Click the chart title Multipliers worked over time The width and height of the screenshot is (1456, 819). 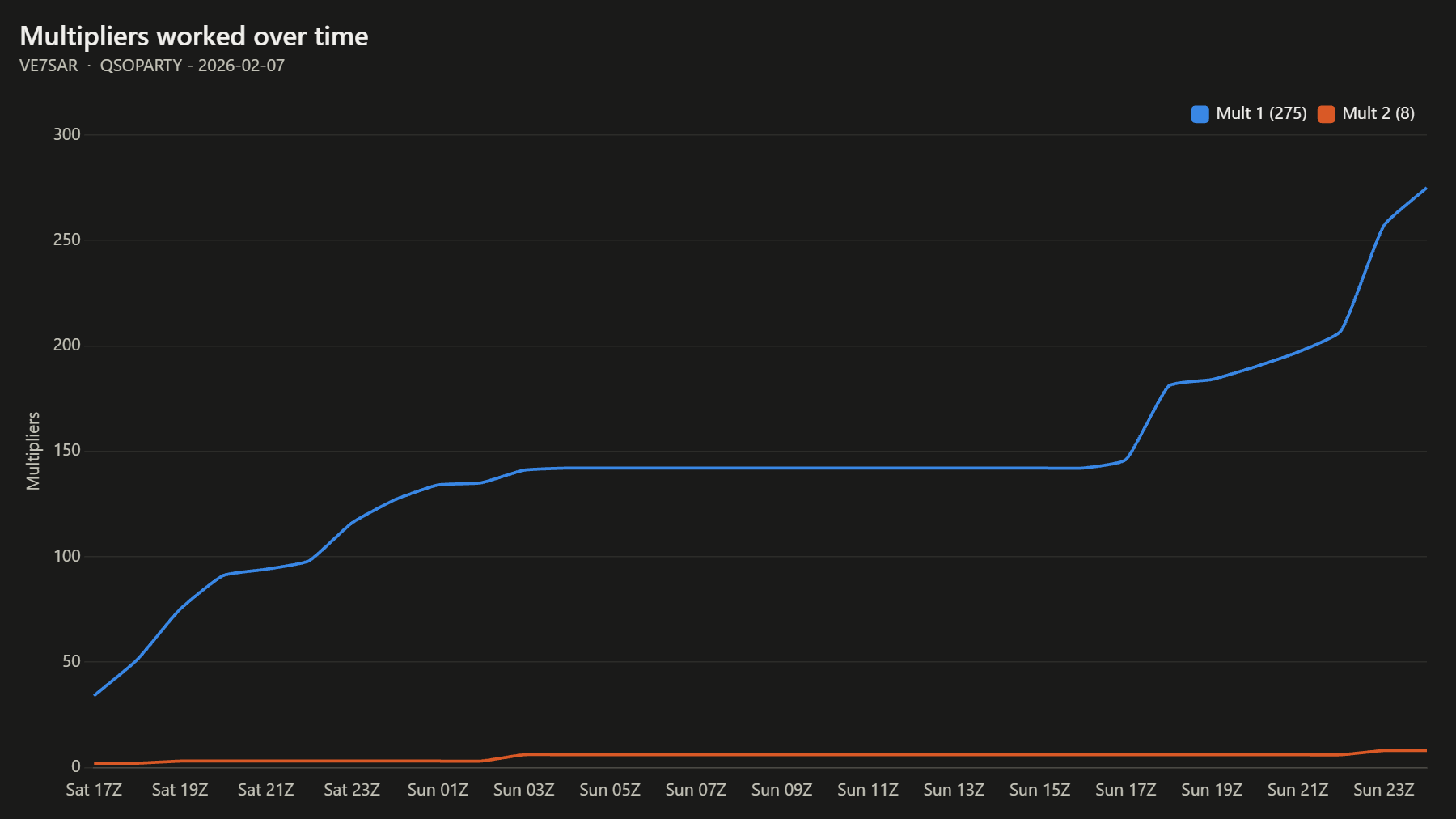pyautogui.click(x=194, y=36)
